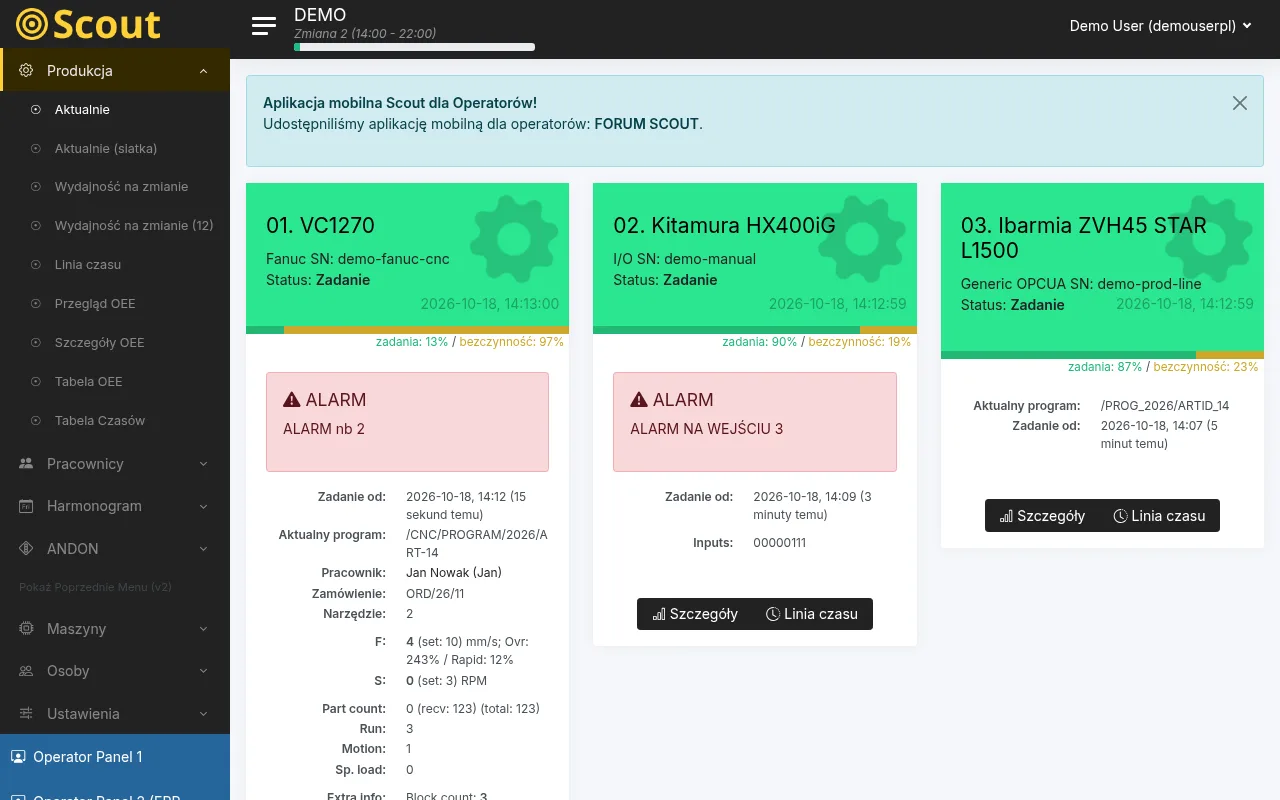Expand the Ustawienia menu section
The image size is (1280, 800).
(203, 714)
